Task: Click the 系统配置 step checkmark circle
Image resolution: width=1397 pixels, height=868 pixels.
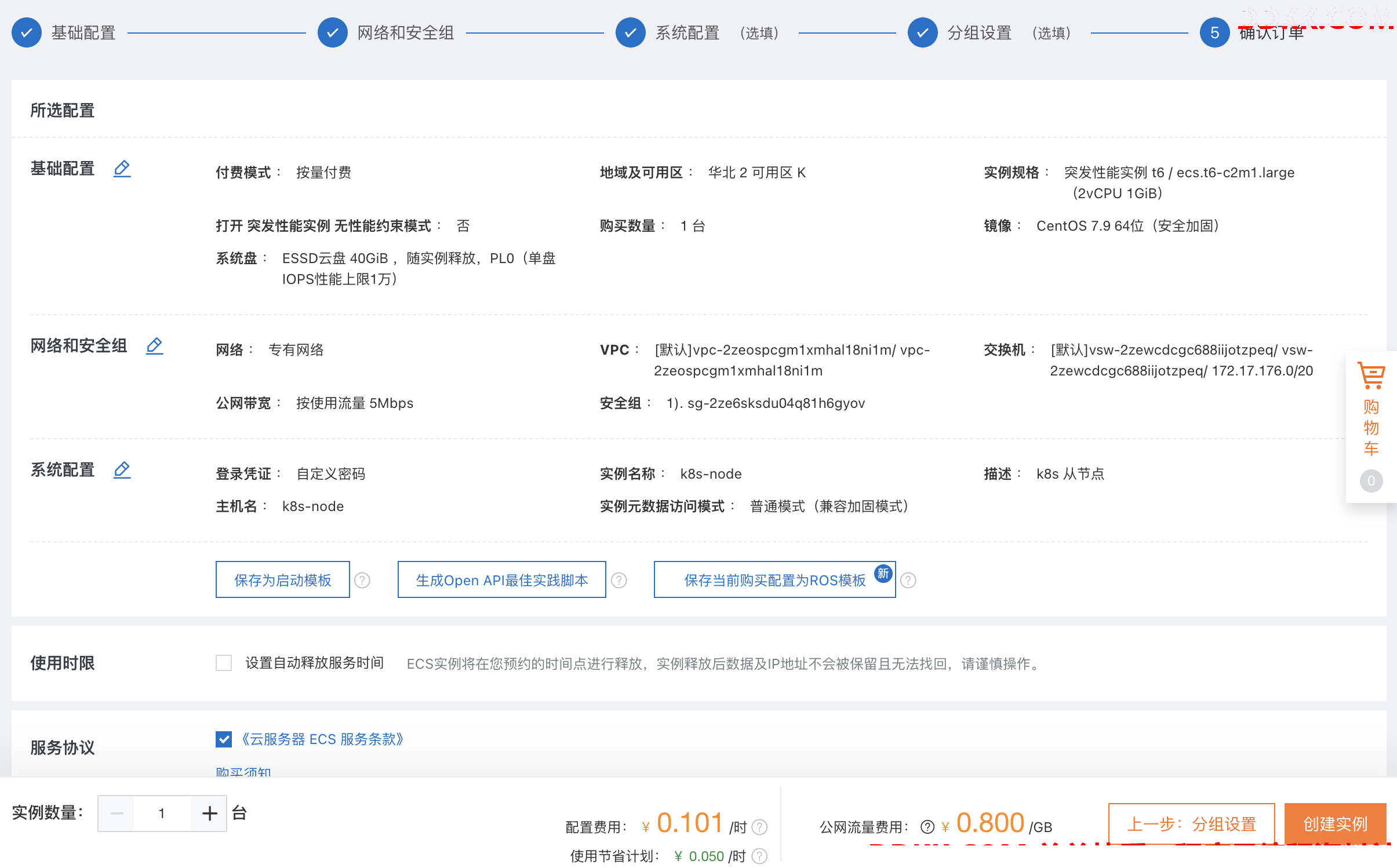Action: point(631,32)
